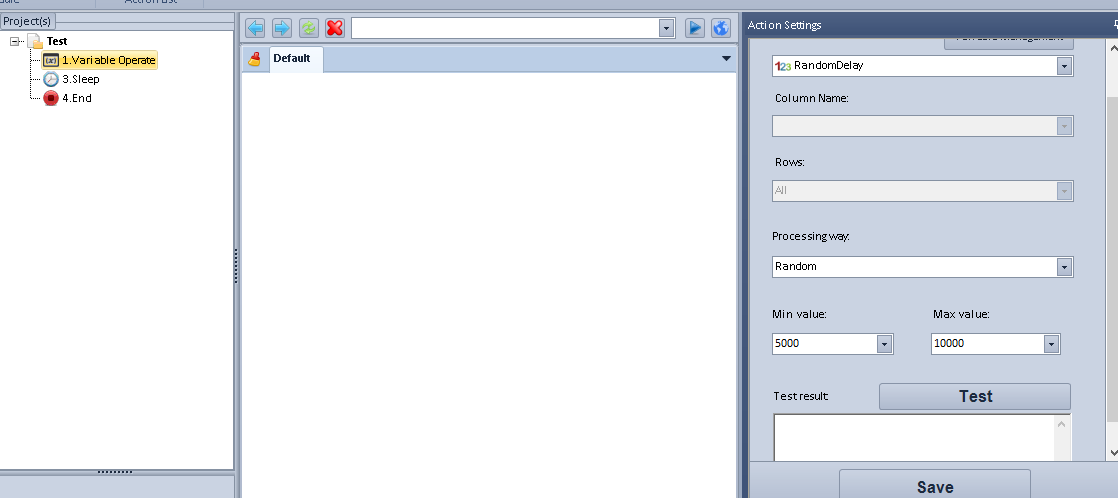Viewport: 1118px width, 498px height.
Task: Open the RandomDelay variable dropdown
Action: [x=1064, y=66]
